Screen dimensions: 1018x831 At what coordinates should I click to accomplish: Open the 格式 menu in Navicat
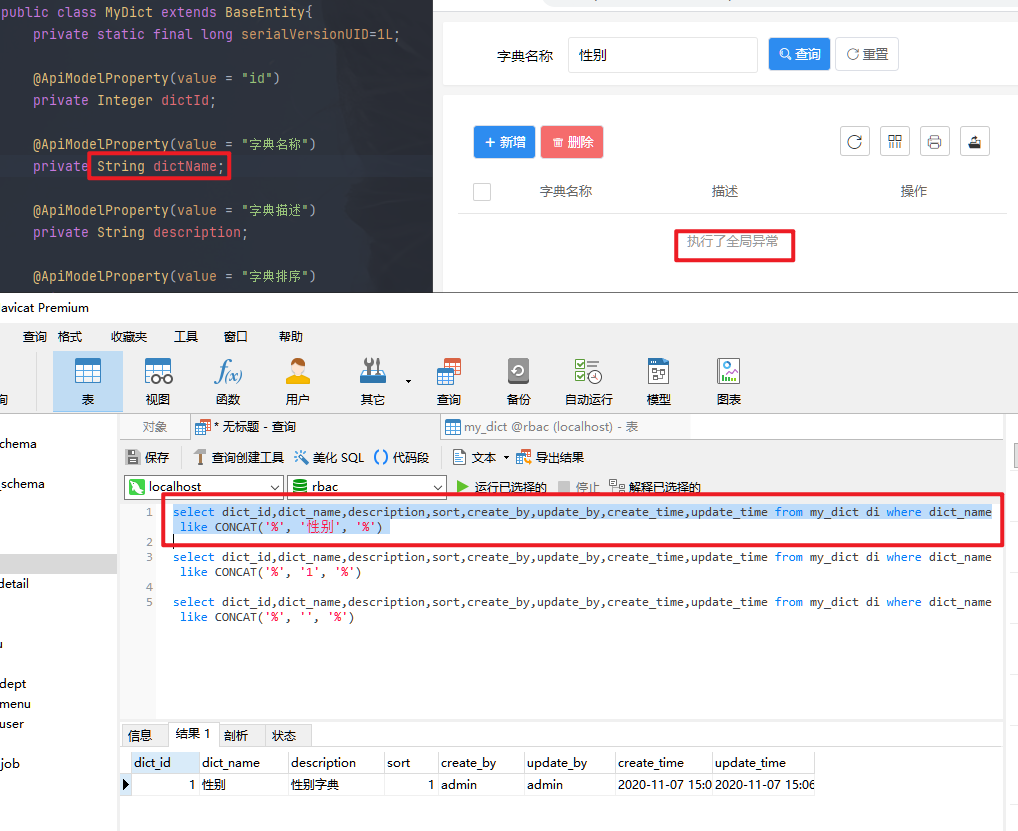tap(70, 336)
